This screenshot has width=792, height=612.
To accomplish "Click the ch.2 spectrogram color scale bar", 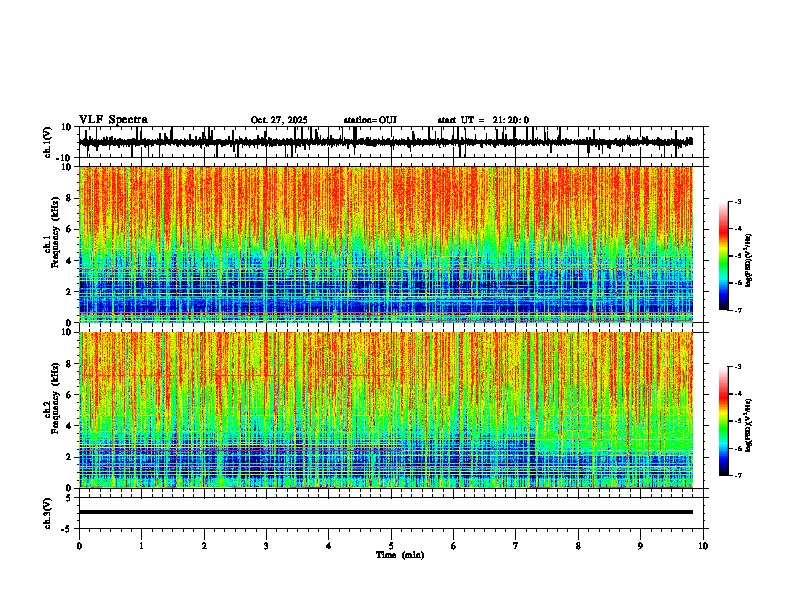I will 723,421.
